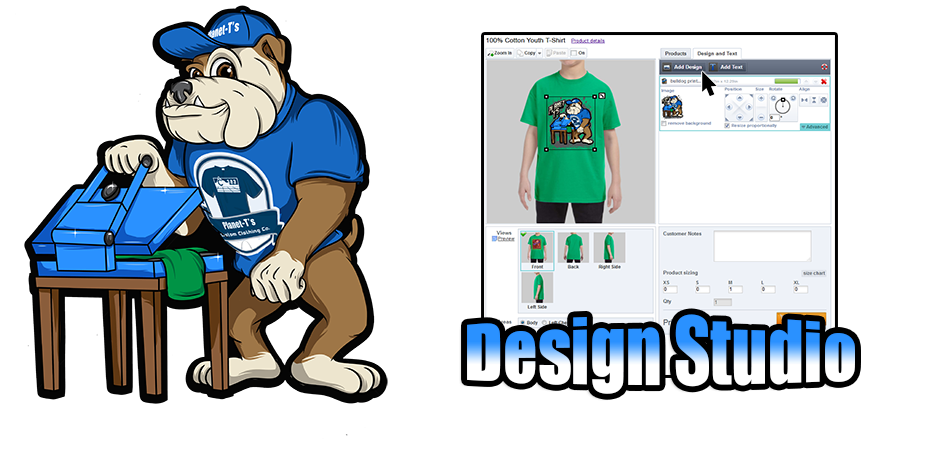
Task: Open help via the lifebuoy icon
Action: pyautogui.click(x=824, y=67)
